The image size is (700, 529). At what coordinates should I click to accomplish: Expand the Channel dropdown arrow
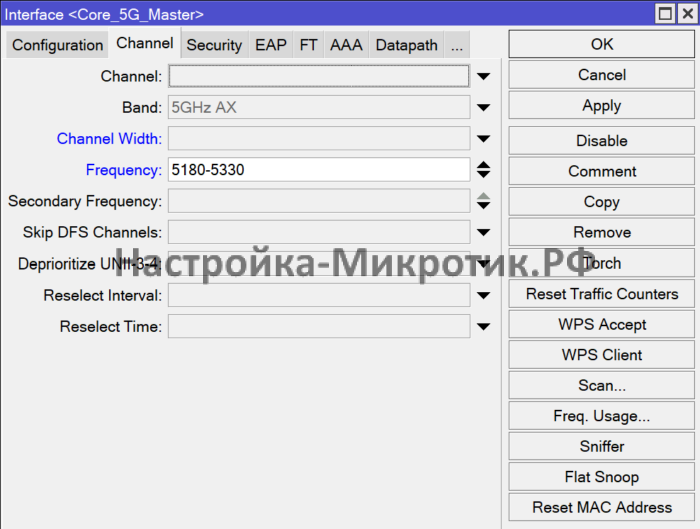[x=483, y=76]
